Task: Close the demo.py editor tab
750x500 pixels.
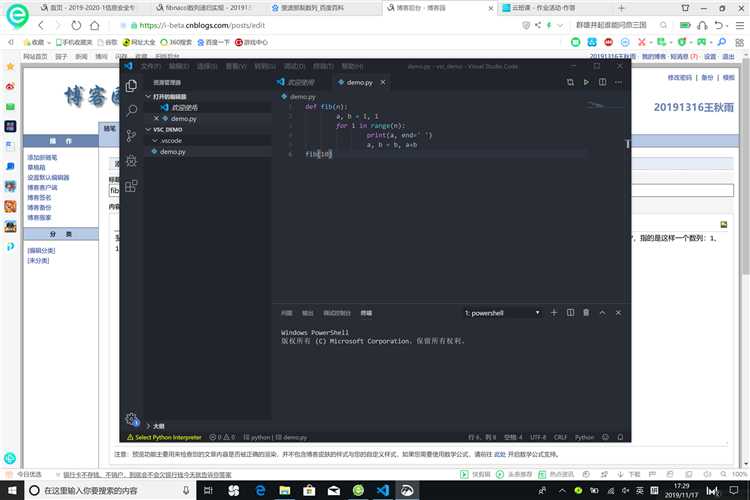Action: pos(383,82)
